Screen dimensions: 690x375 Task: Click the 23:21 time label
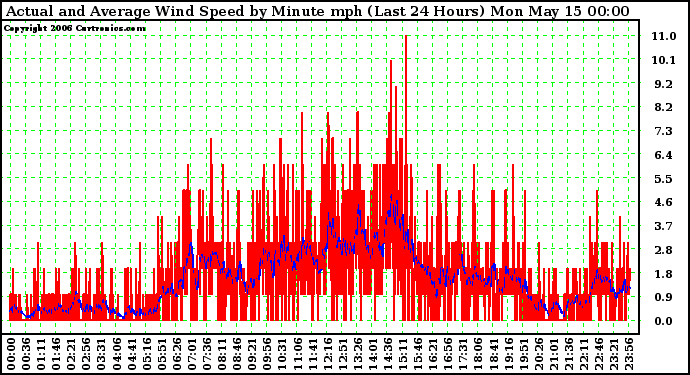[613, 354]
